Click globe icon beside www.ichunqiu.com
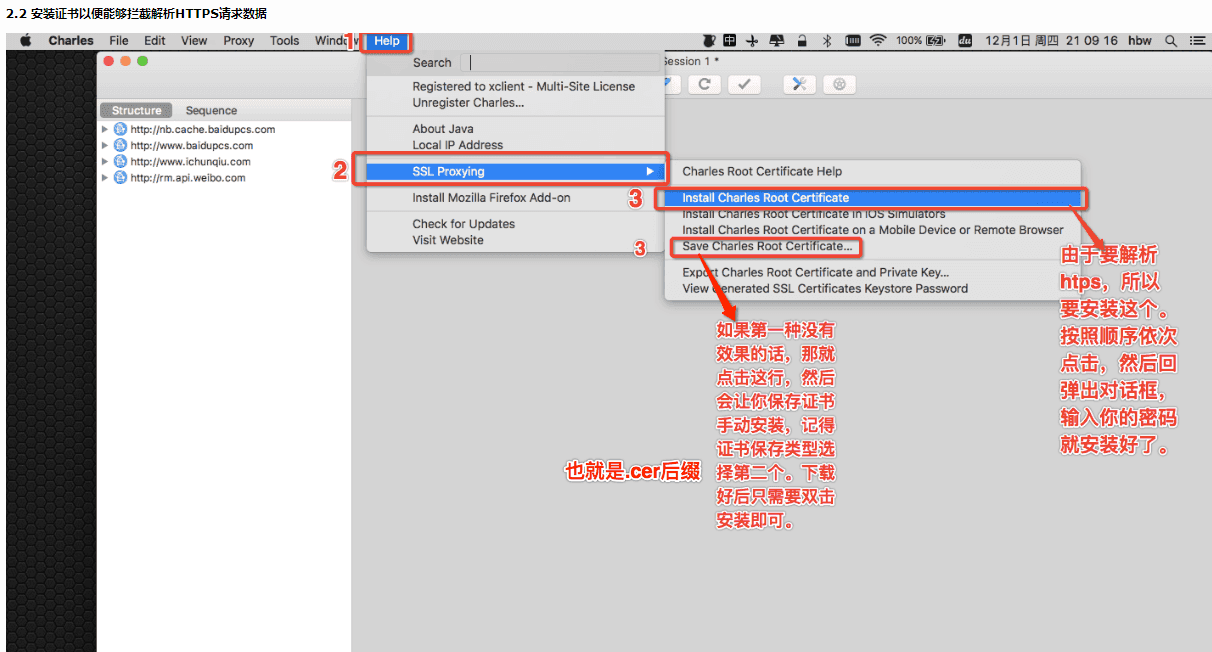Image resolution: width=1212 pixels, height=652 pixels. coord(120,161)
